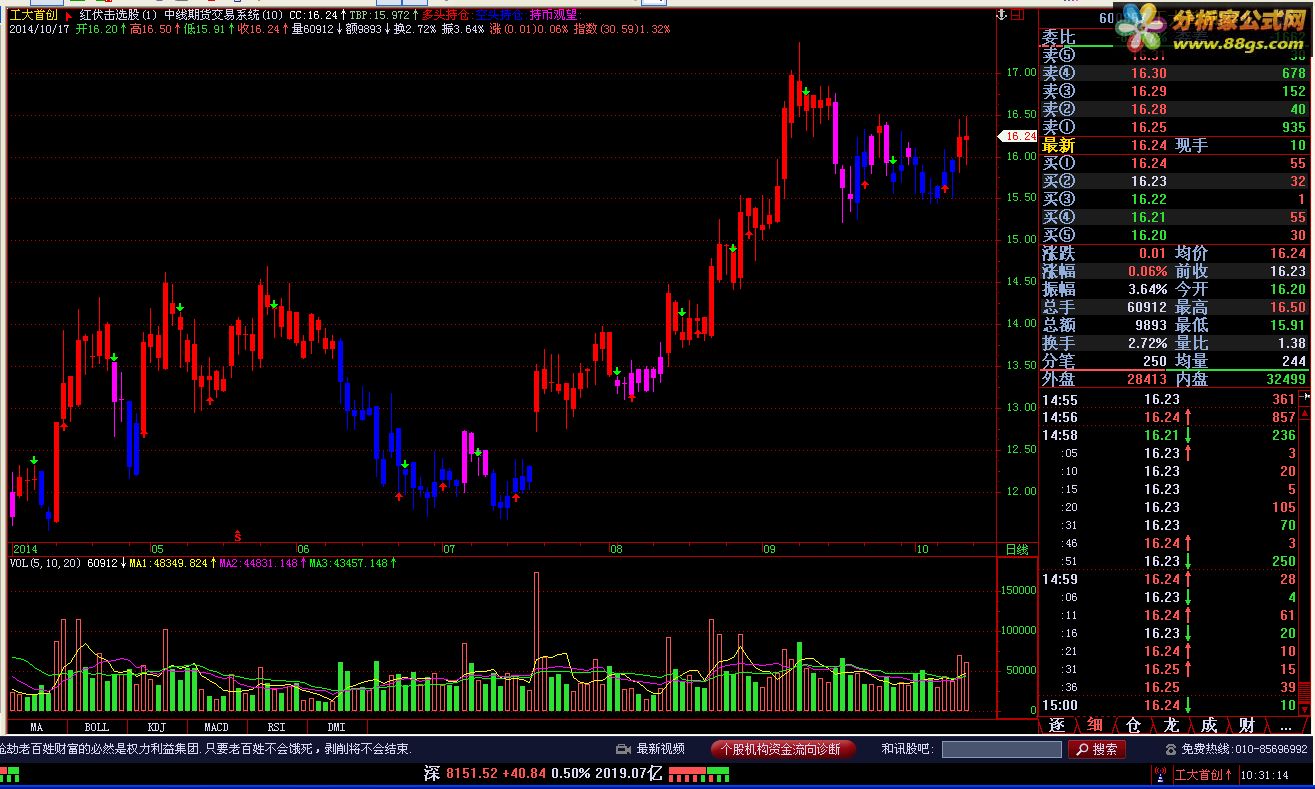Select the 细 tab in quote panel
1315x789 pixels.
[x=1095, y=725]
